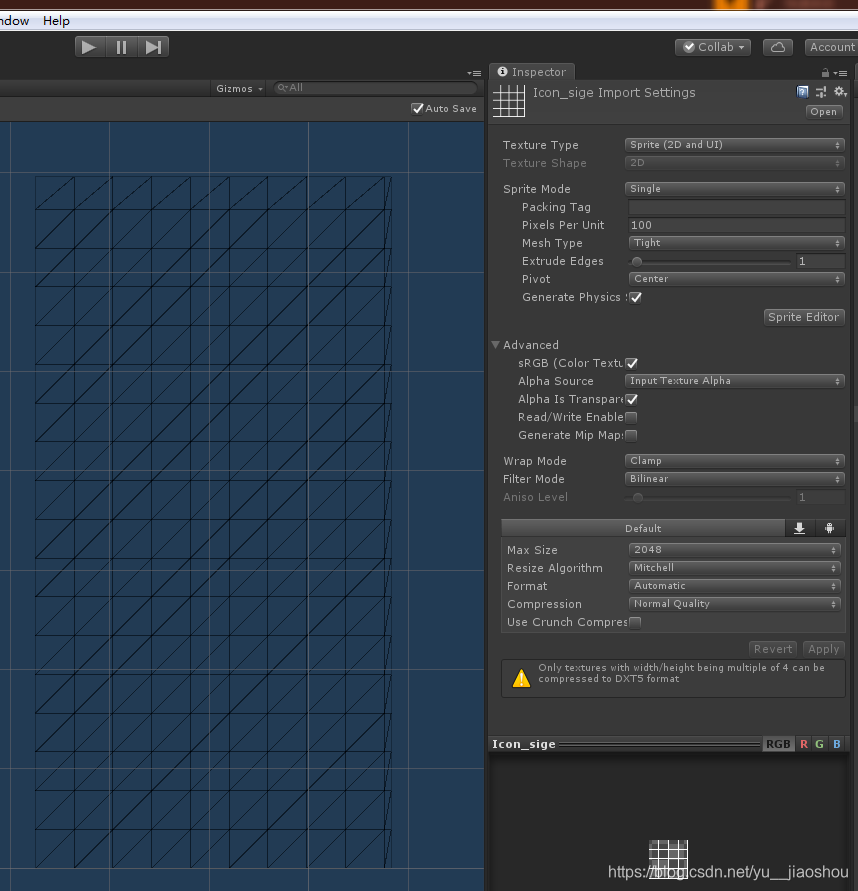This screenshot has height=891, width=858.
Task: Toggle the Auto Save checkbox
Action: pyautogui.click(x=418, y=108)
